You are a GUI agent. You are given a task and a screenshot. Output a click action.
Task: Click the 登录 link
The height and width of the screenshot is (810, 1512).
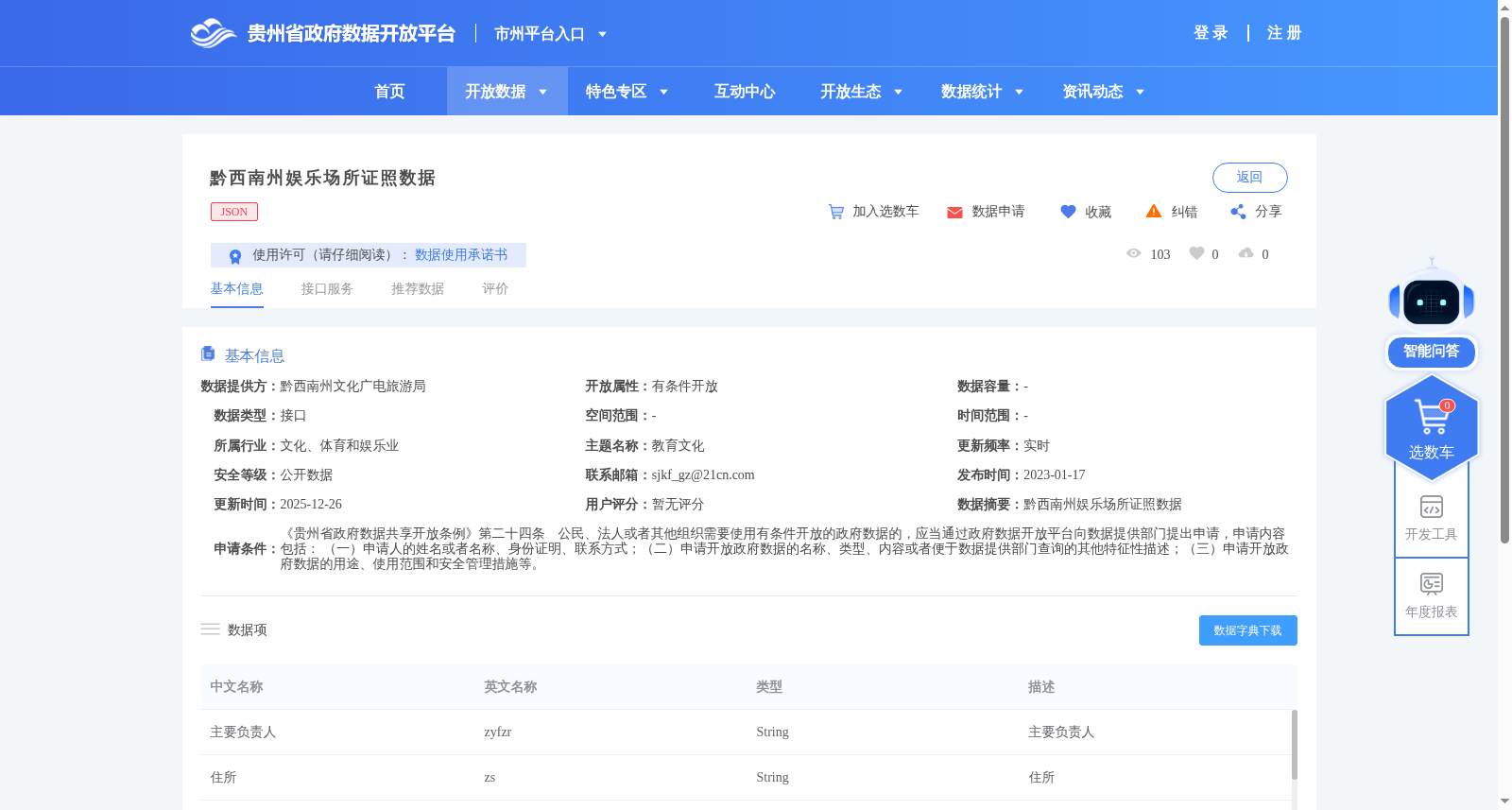pos(1211,33)
